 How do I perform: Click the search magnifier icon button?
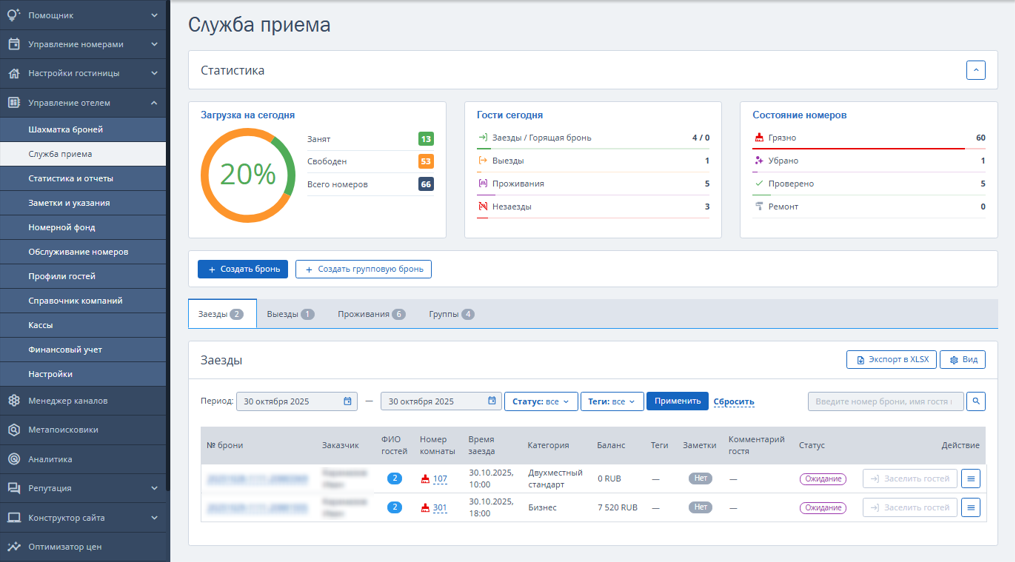click(975, 401)
